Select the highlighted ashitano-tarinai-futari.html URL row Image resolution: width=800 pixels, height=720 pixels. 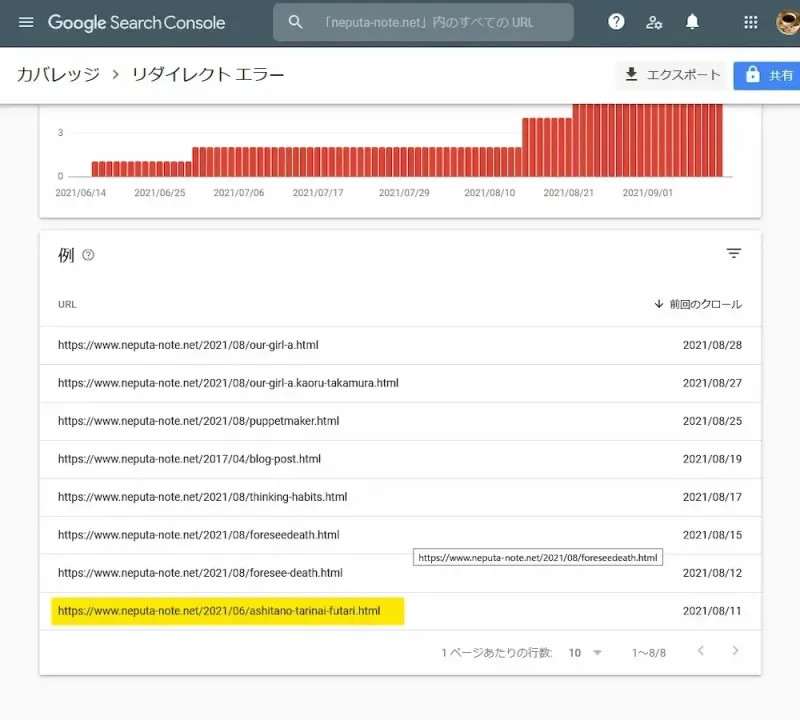(219, 611)
